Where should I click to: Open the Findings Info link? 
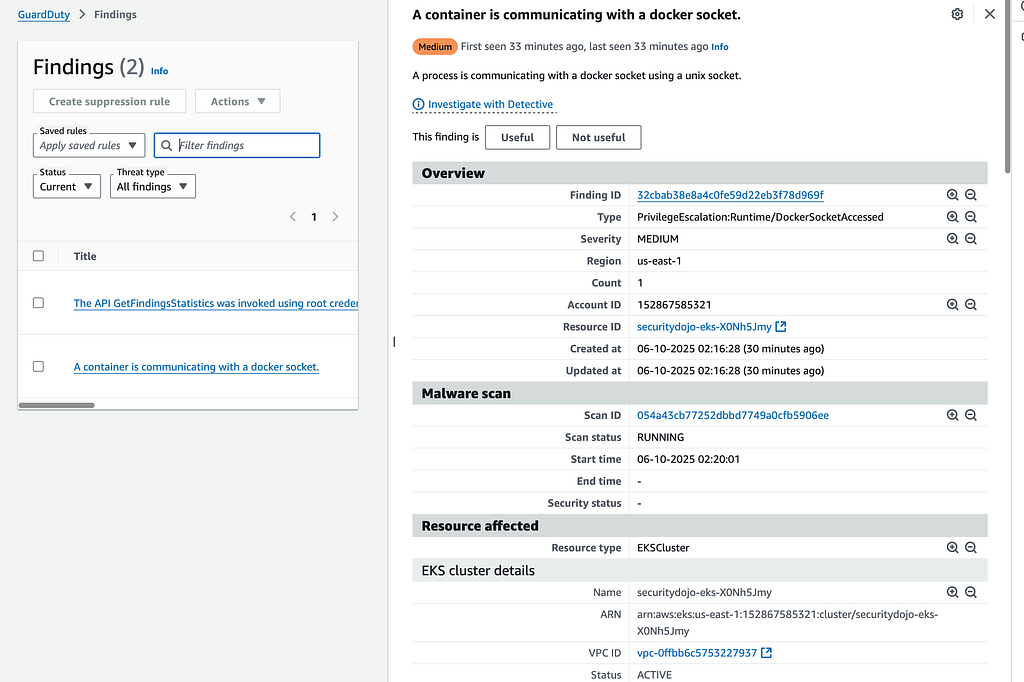pos(159,71)
